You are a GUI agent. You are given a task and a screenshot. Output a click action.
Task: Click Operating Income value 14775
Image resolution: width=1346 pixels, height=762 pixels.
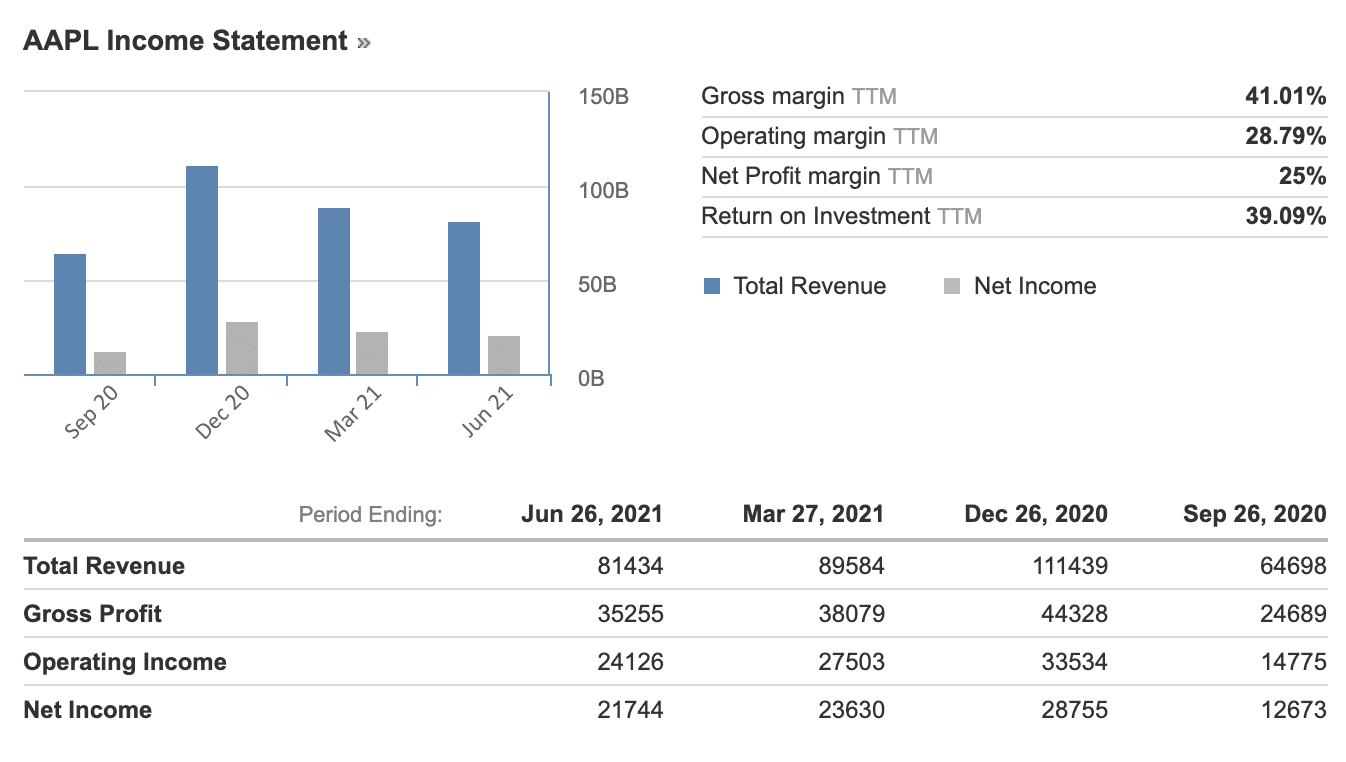click(1294, 662)
